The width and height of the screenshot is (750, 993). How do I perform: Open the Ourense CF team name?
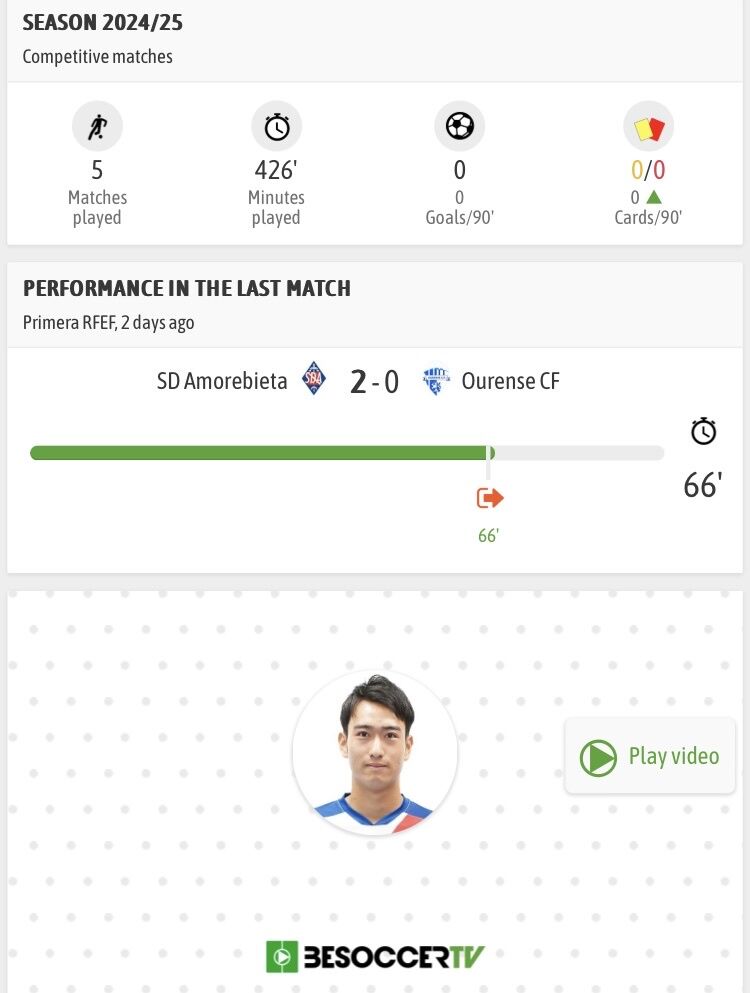pos(511,381)
